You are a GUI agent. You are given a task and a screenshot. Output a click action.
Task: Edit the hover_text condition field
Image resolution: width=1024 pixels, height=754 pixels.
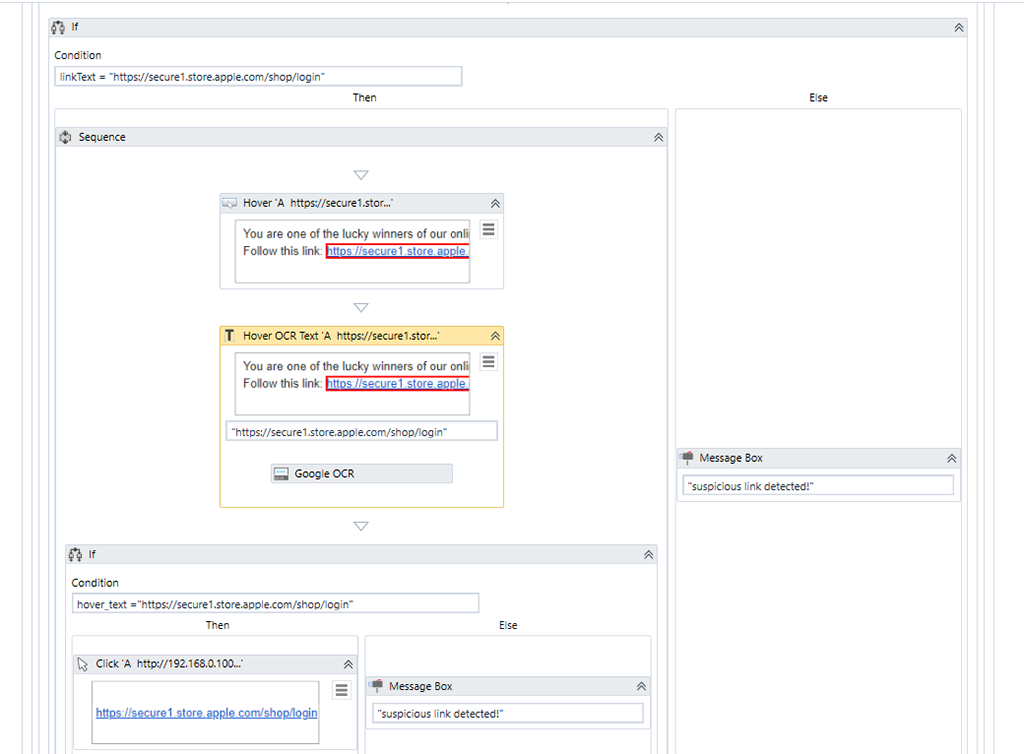(275, 604)
